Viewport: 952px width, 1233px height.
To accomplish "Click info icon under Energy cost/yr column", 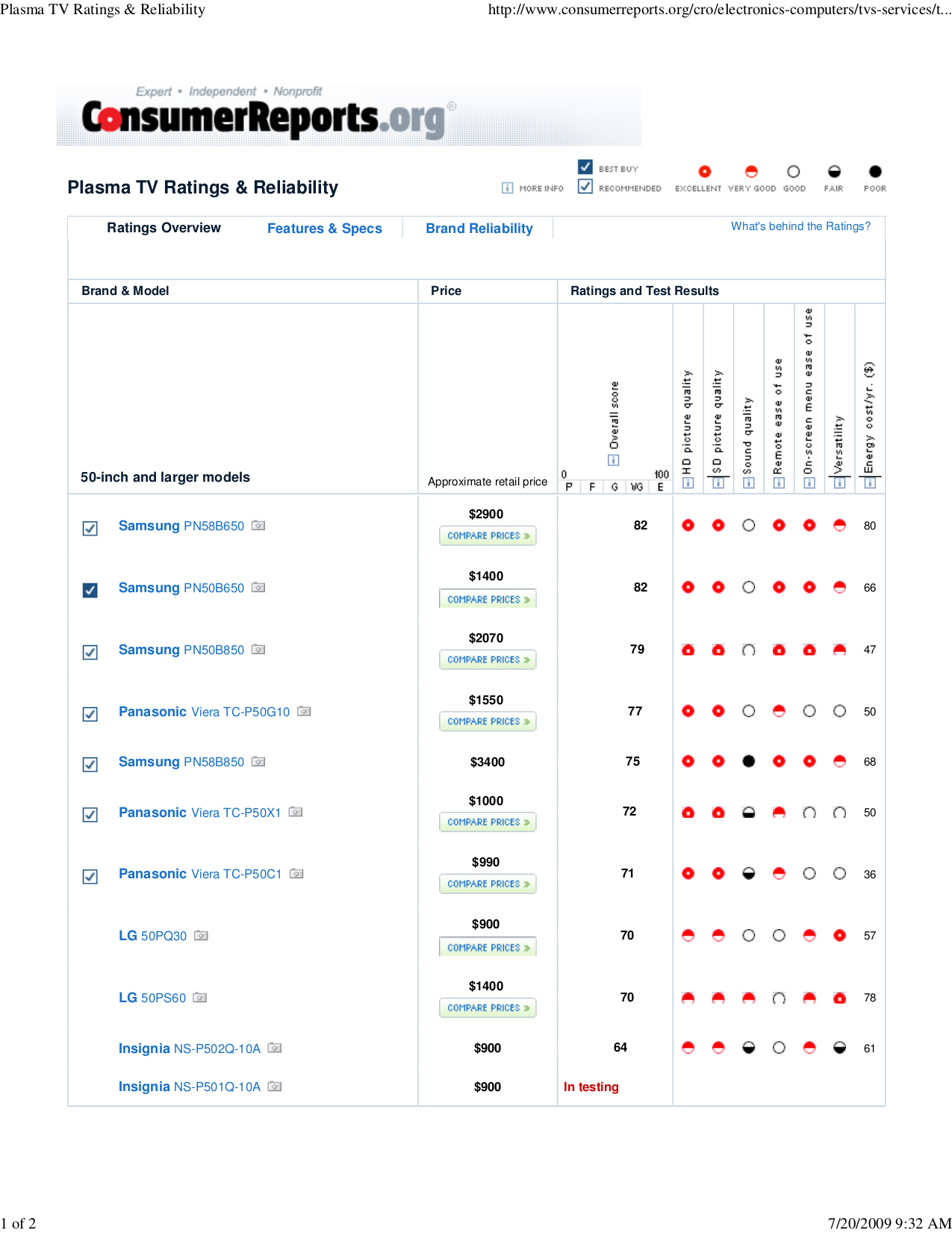I will pyautogui.click(x=870, y=483).
